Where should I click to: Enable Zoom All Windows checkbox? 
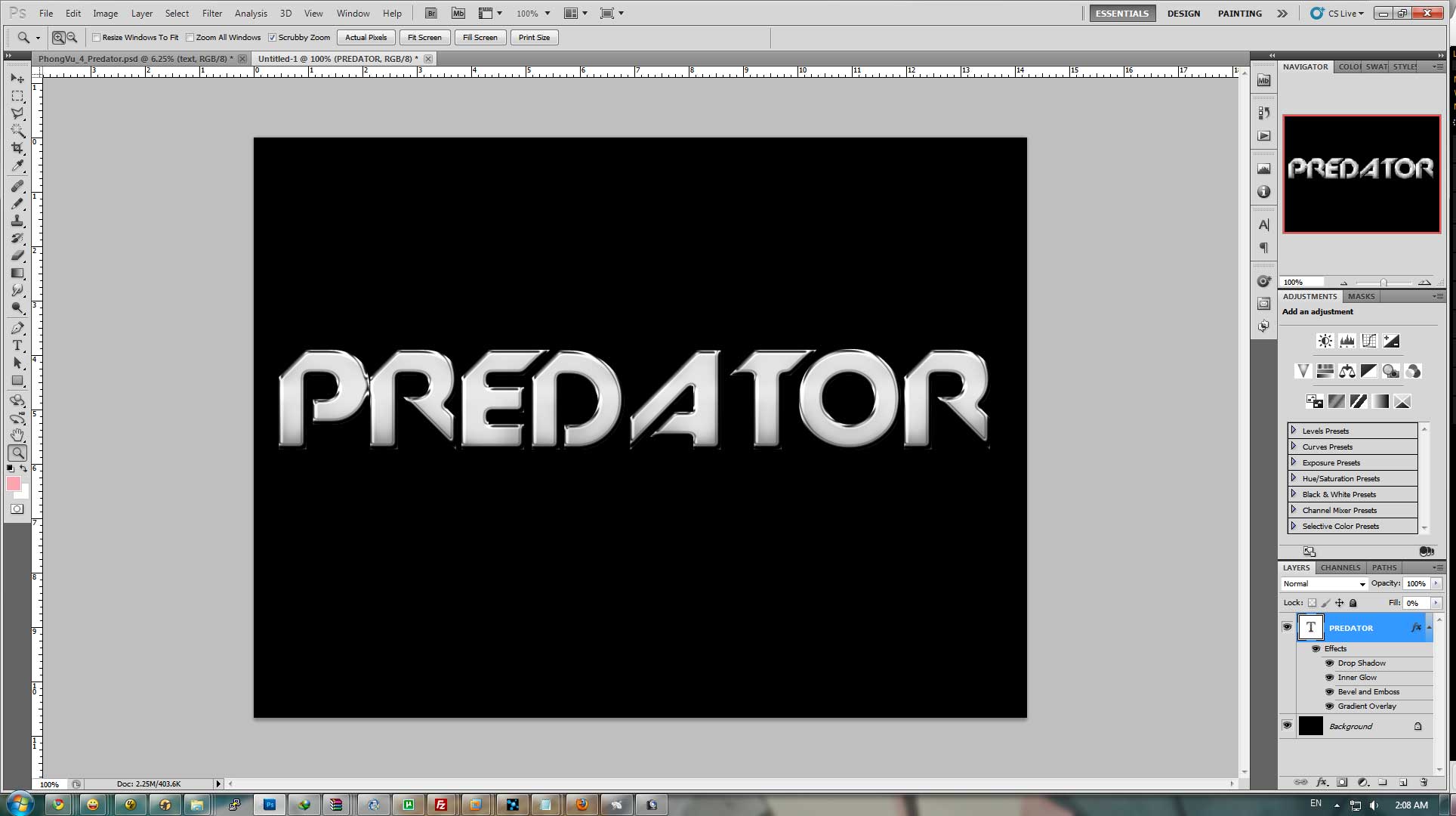190,37
